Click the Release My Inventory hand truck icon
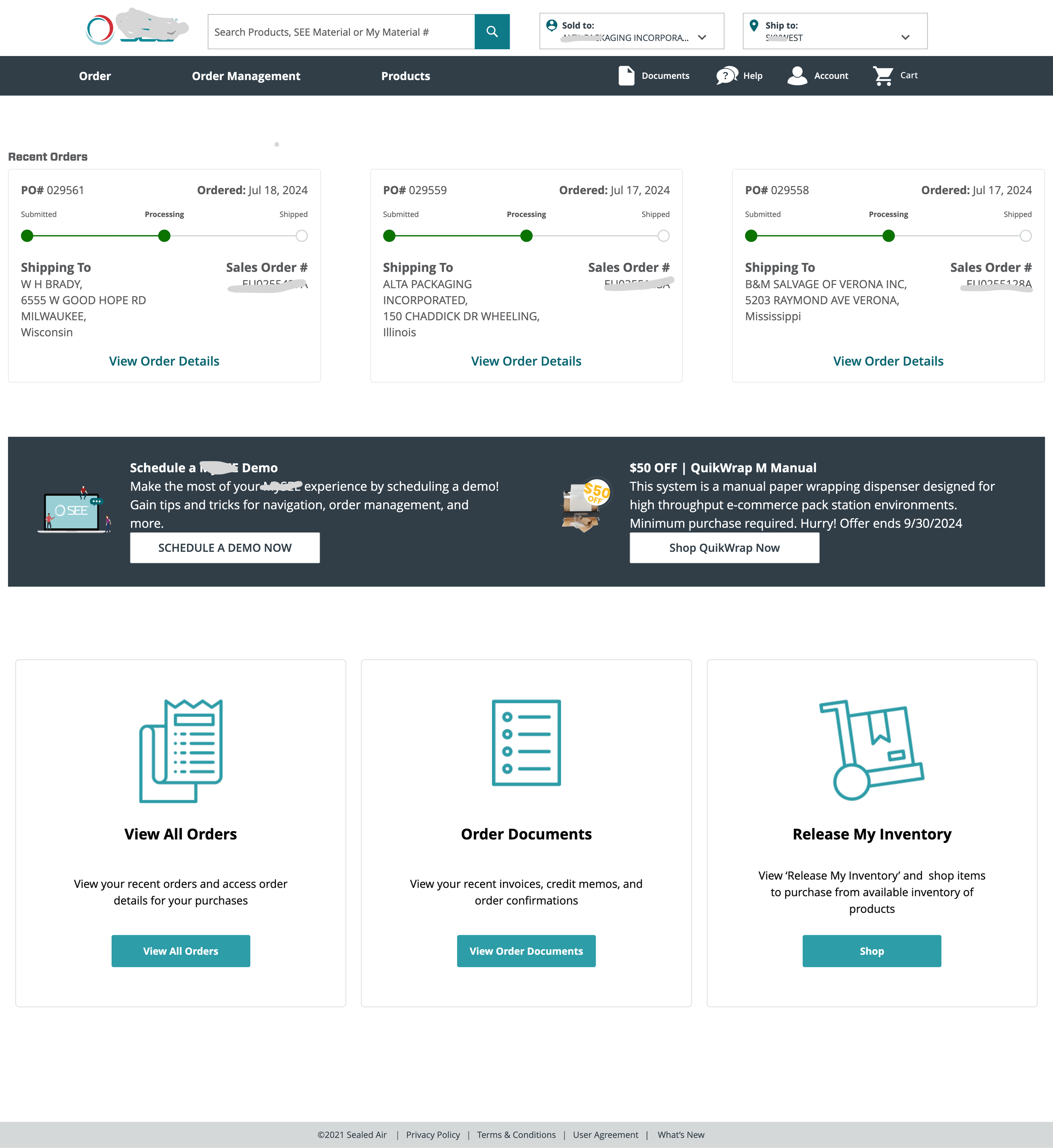Screen dimensions: 1053x1148 (x=871, y=749)
